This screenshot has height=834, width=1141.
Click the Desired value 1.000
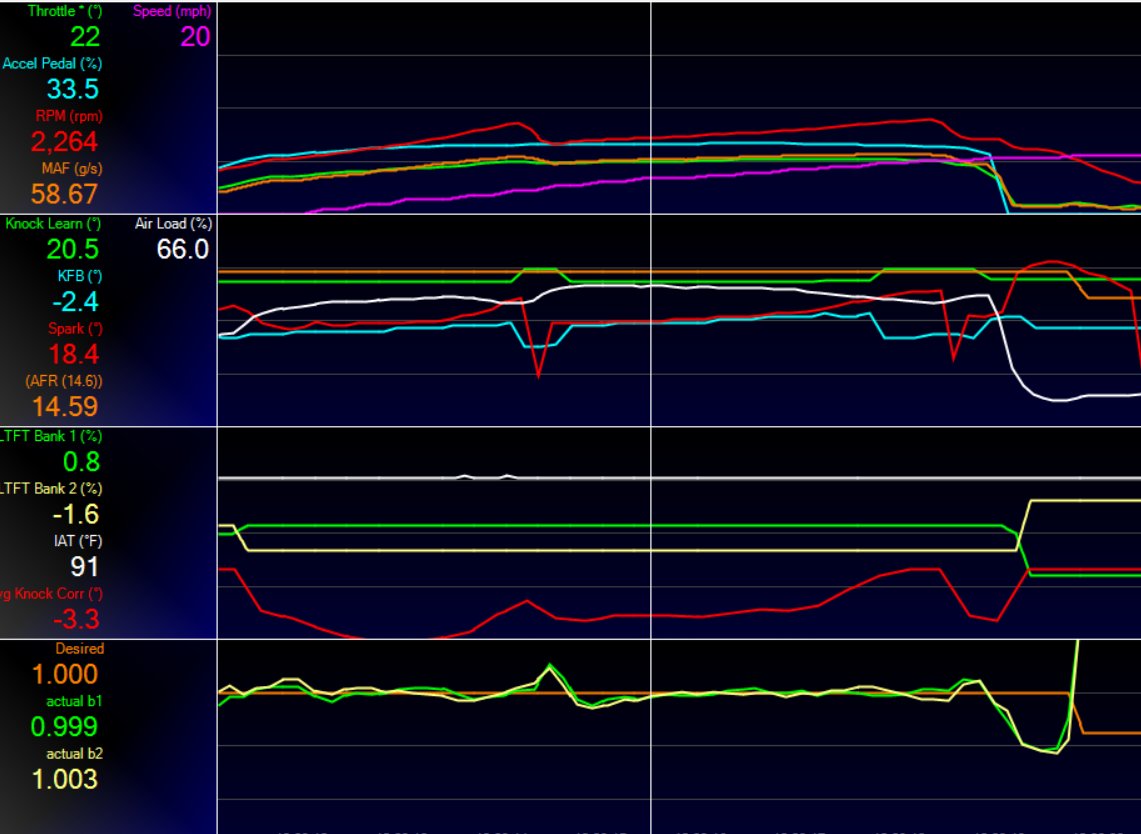65,675
